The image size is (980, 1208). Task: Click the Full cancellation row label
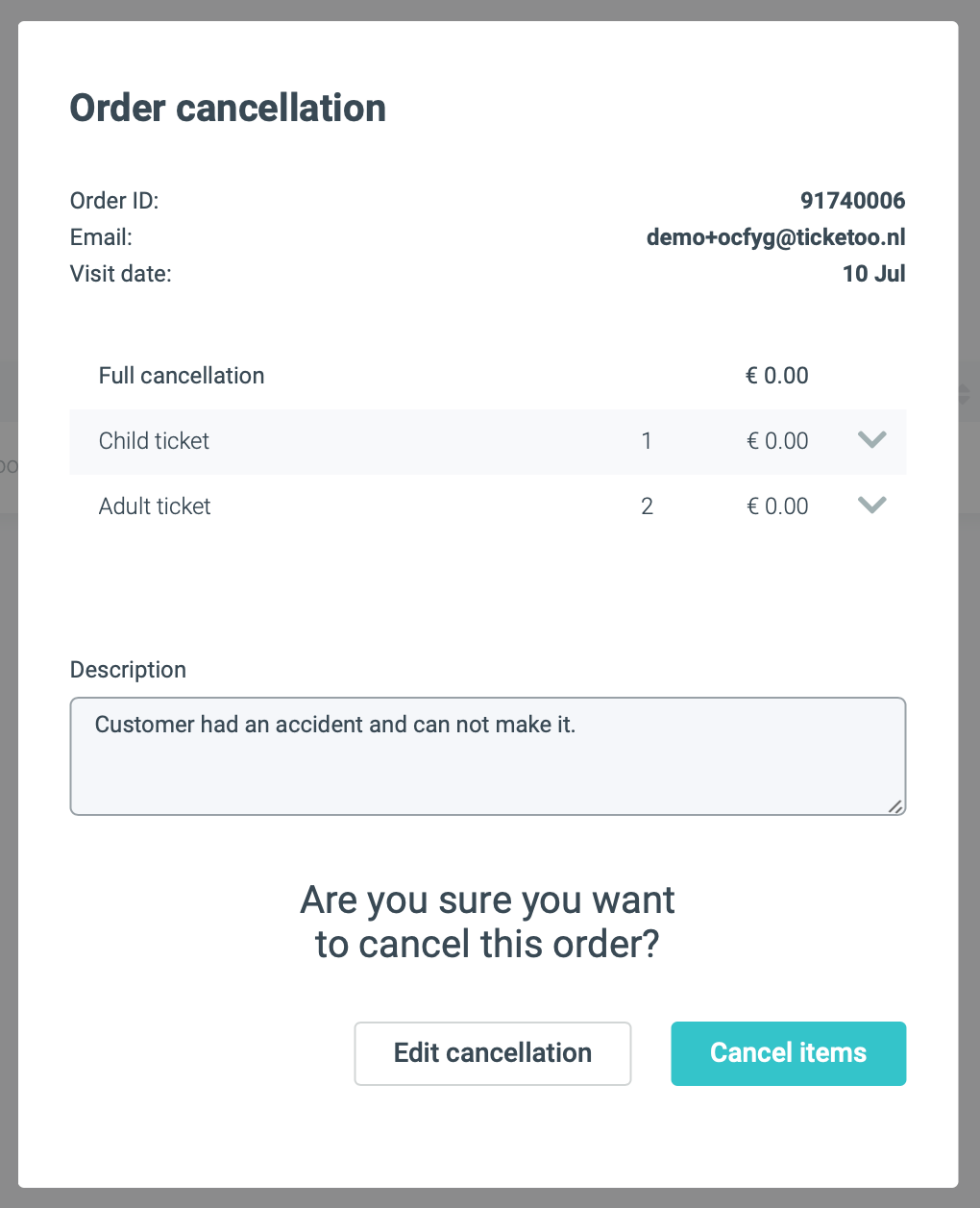[182, 376]
